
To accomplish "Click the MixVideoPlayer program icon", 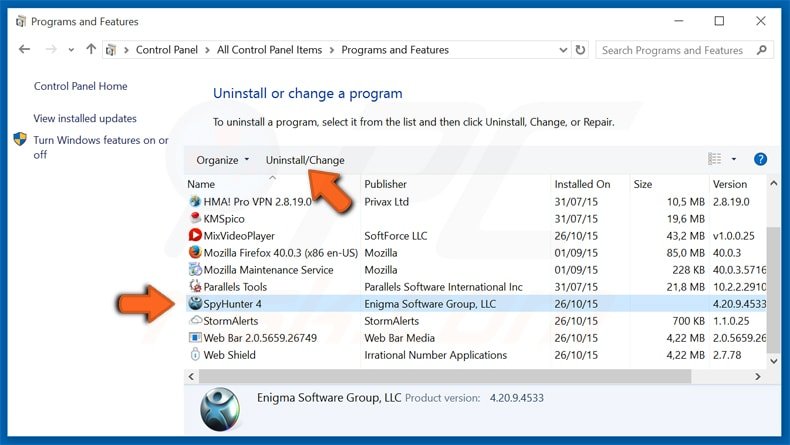I will tap(195, 235).
